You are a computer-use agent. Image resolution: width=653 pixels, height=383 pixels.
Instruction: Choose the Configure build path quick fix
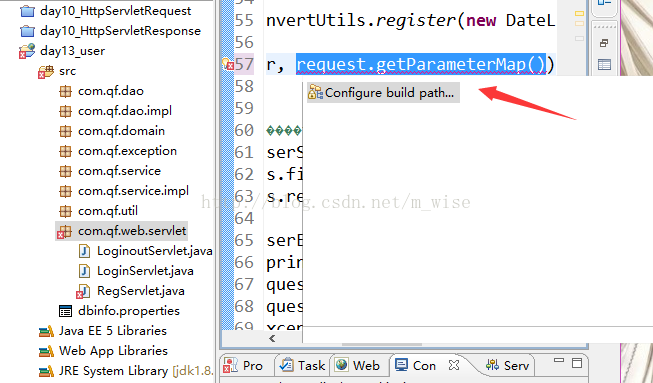point(383,92)
